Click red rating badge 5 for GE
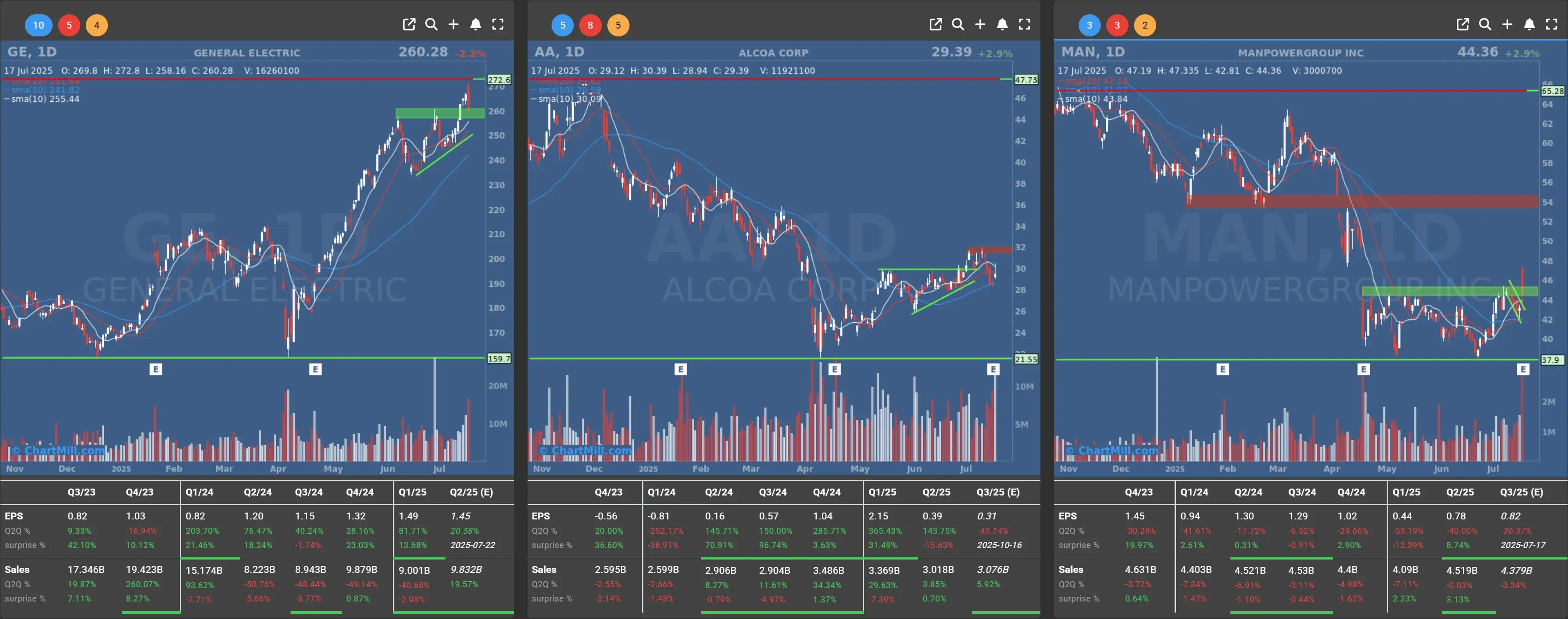This screenshot has height=619, width=1568. click(x=69, y=25)
